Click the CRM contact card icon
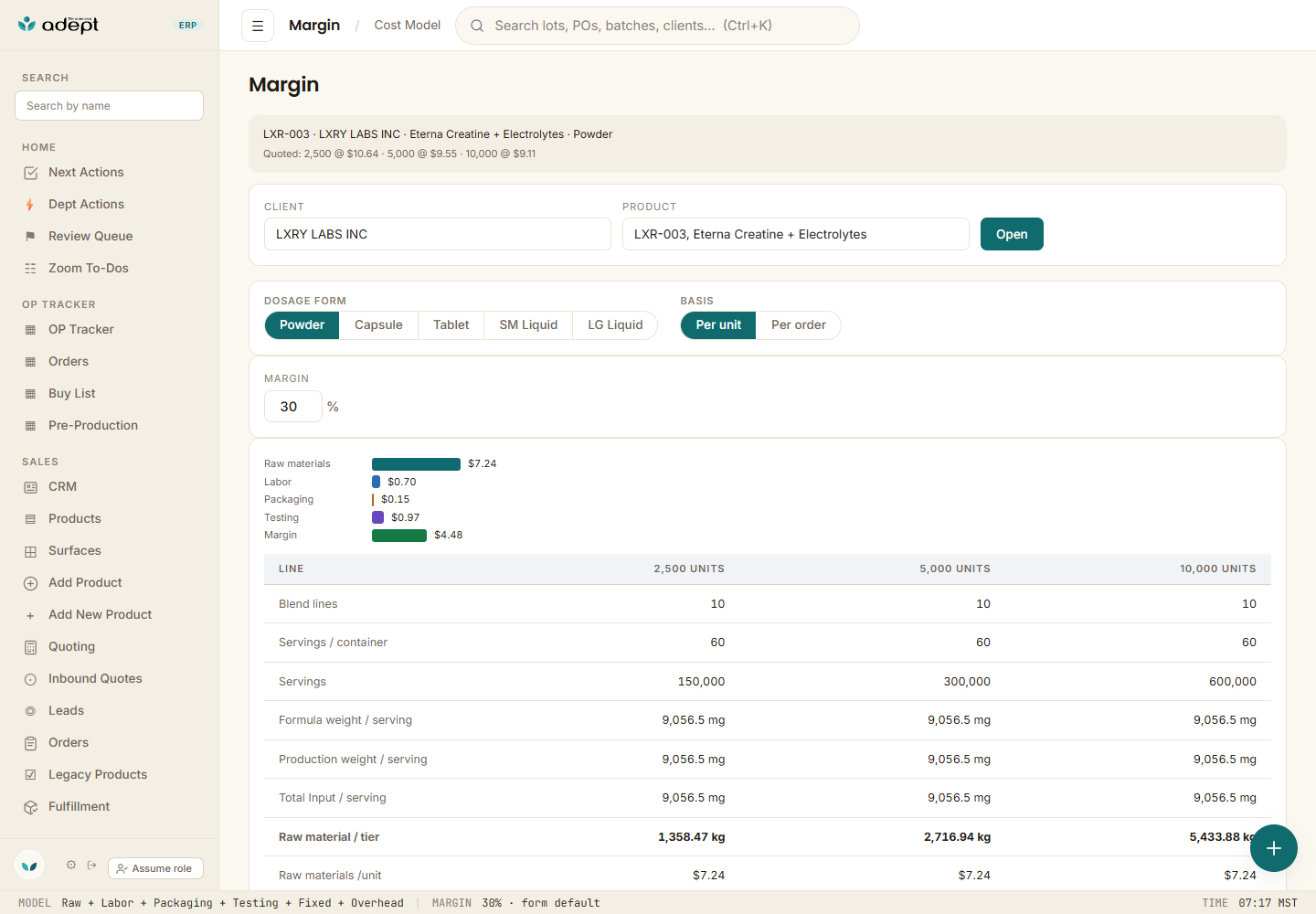1316x914 pixels. (x=30, y=487)
